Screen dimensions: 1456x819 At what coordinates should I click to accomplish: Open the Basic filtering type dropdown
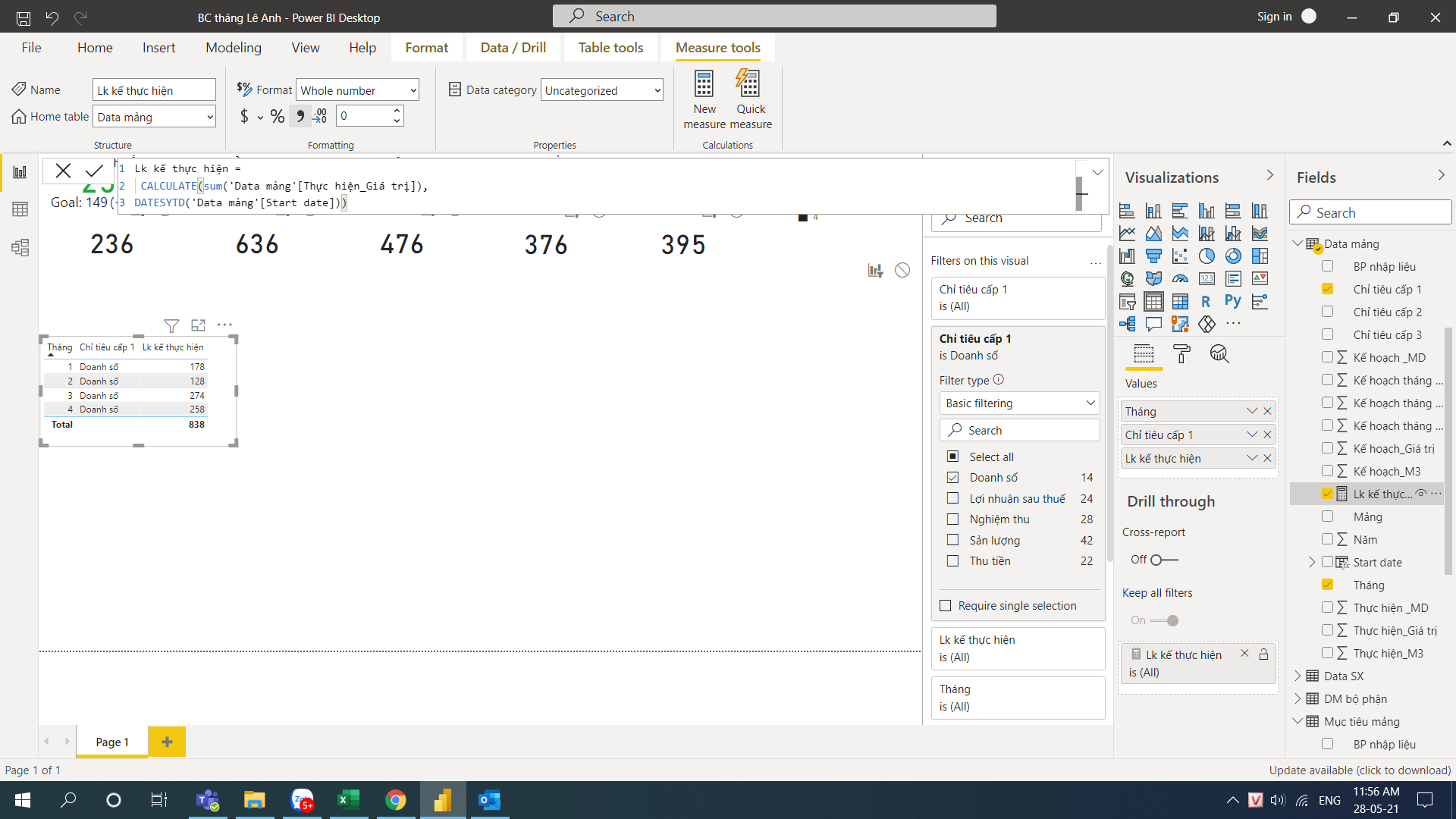1020,403
